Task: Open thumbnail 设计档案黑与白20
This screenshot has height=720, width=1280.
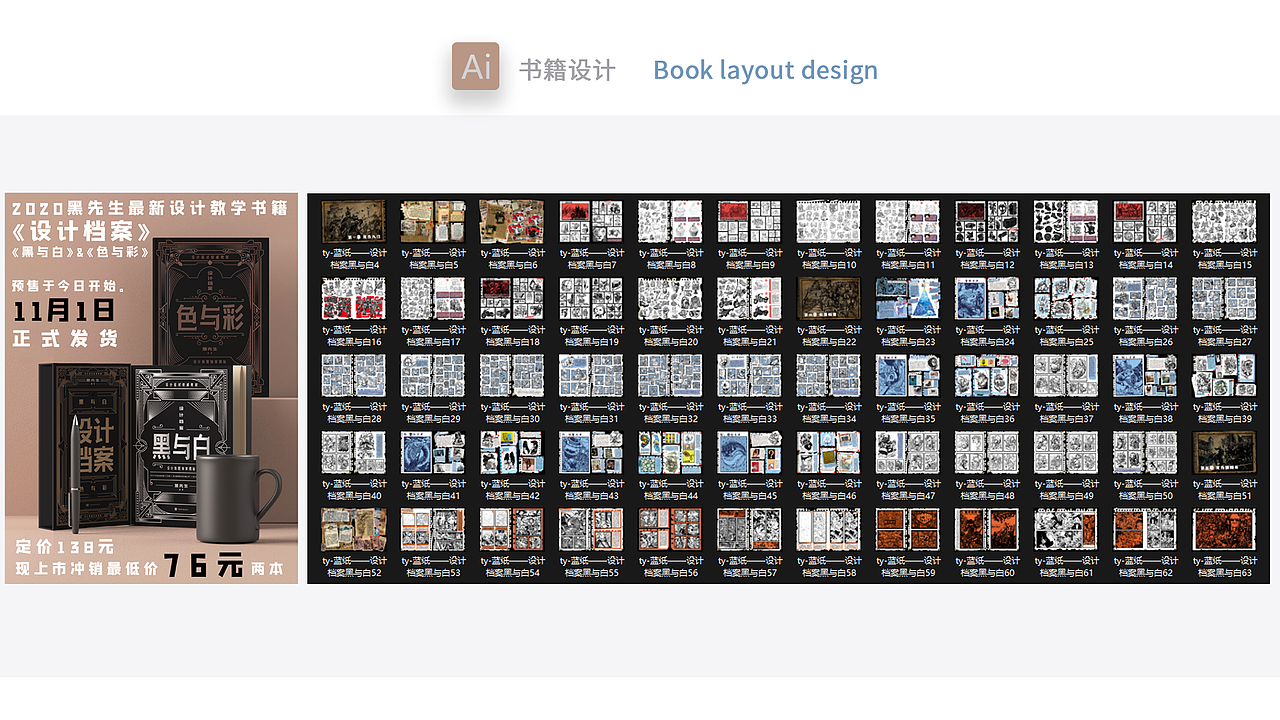Action: [x=670, y=298]
